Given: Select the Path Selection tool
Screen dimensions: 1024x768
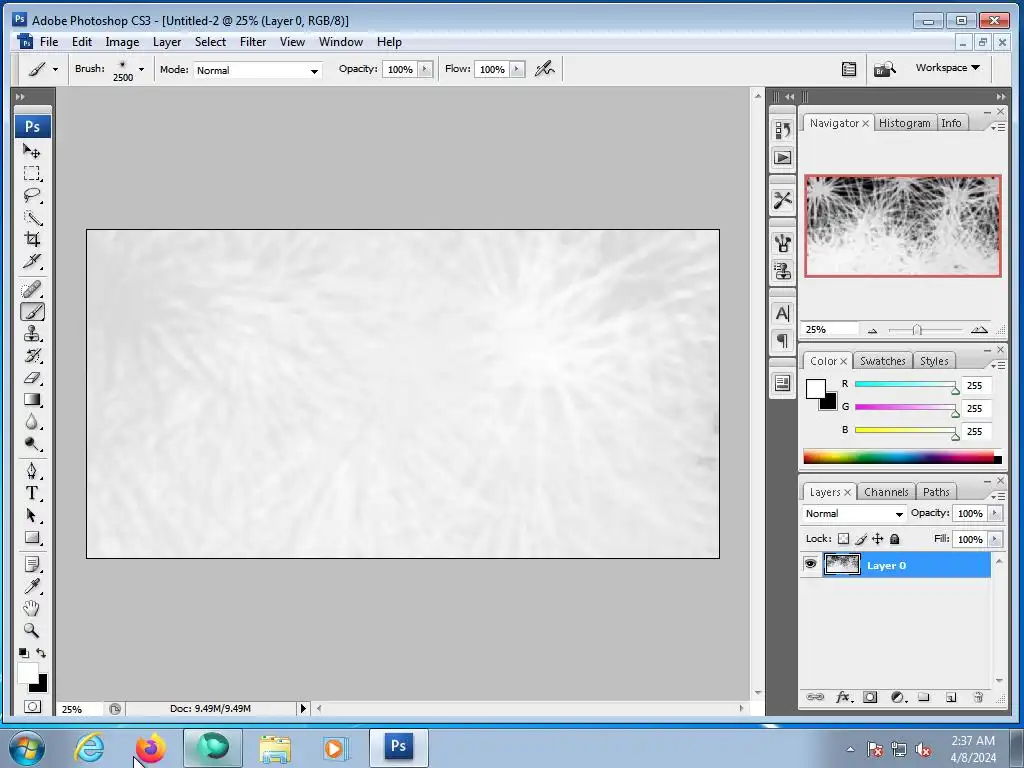Looking at the screenshot, I should (32, 515).
